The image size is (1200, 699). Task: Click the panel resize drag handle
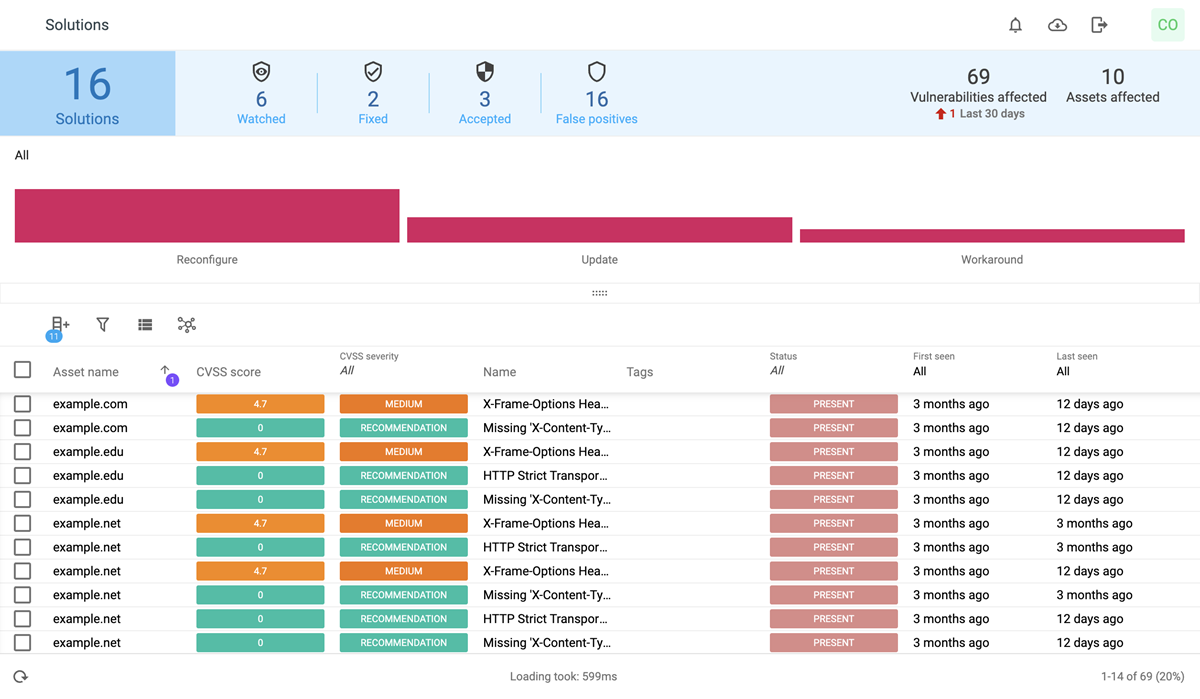pyautogui.click(x=600, y=293)
